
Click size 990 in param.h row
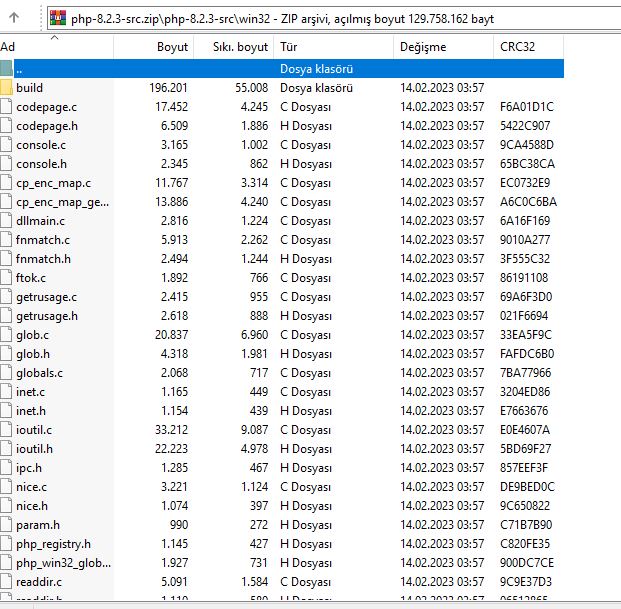(179, 525)
